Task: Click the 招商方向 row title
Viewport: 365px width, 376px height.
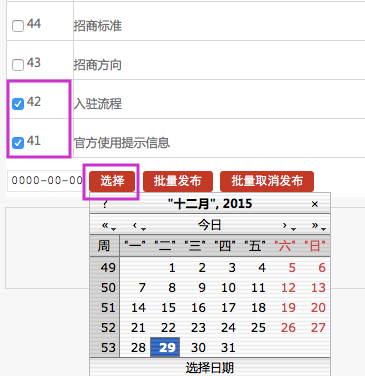Action: click(98, 65)
